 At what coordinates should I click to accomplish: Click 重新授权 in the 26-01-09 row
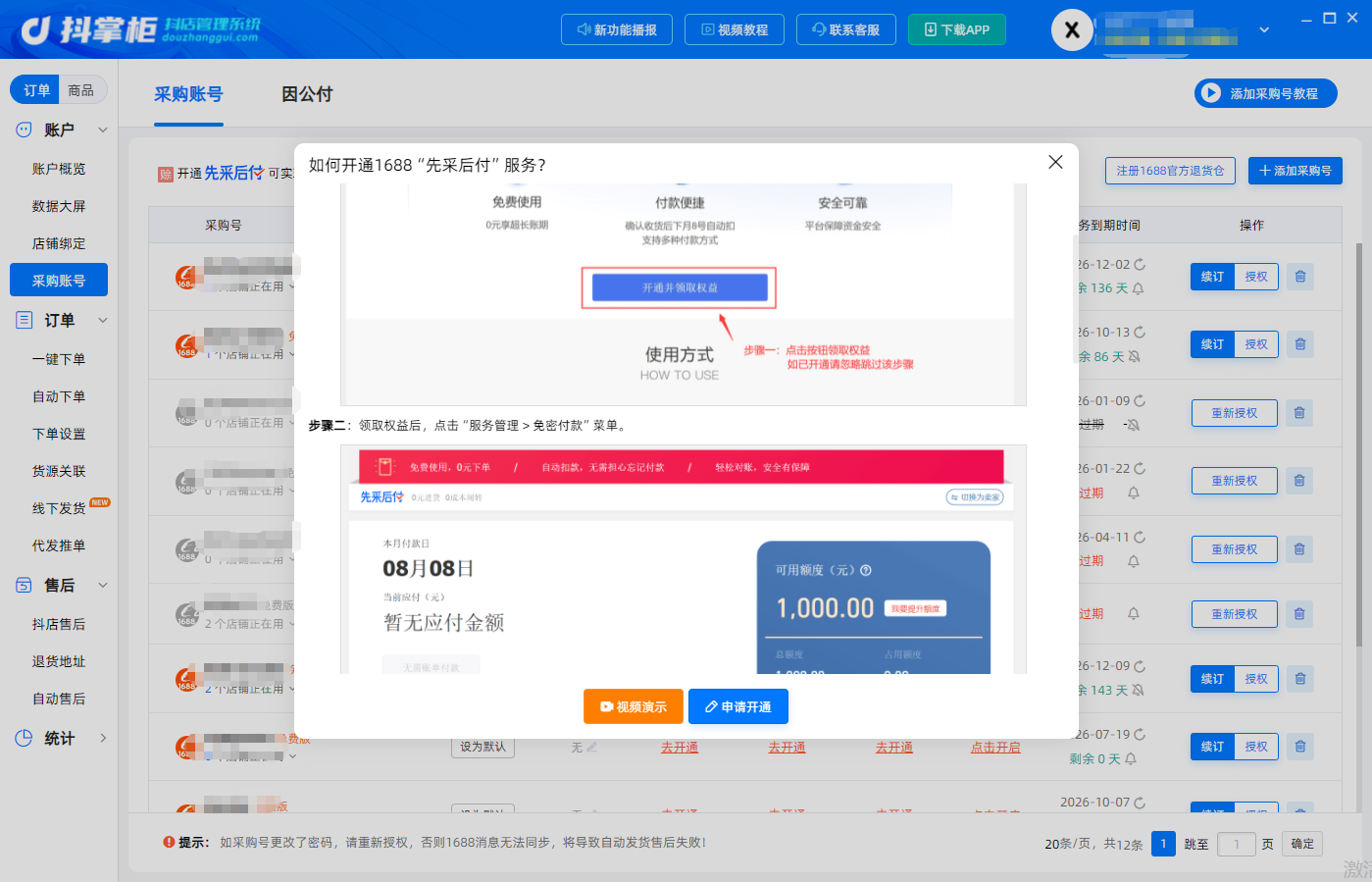pyautogui.click(x=1235, y=413)
